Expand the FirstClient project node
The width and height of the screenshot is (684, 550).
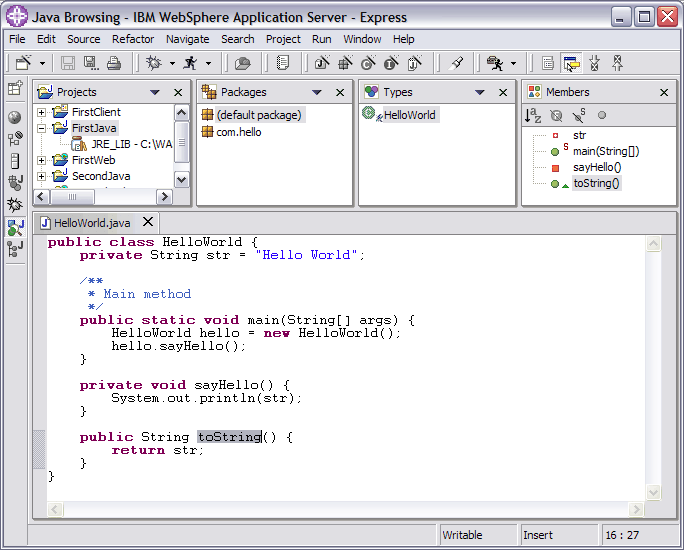pos(41,113)
